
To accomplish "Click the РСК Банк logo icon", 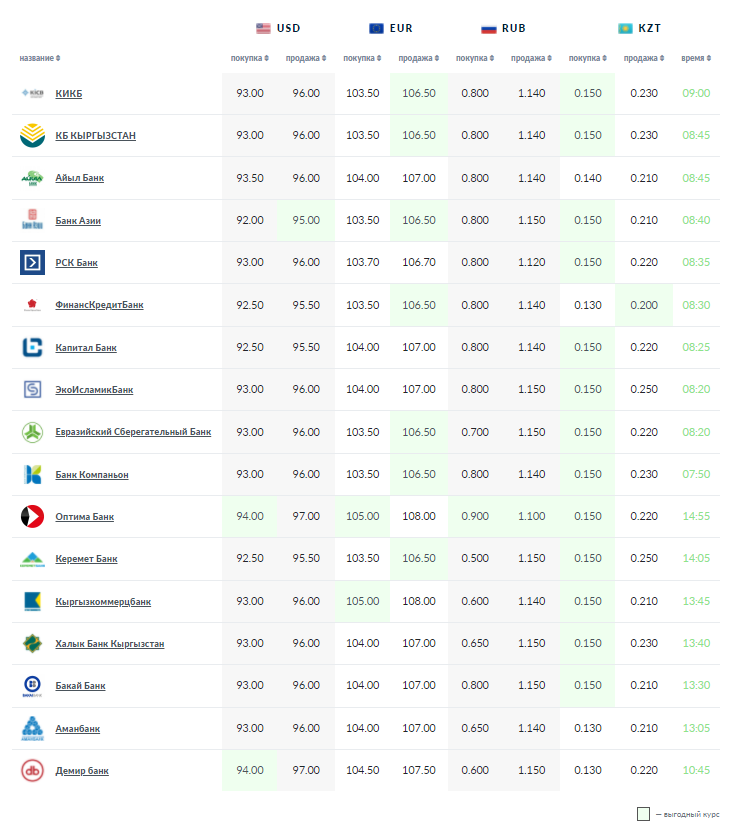I will coord(32,262).
